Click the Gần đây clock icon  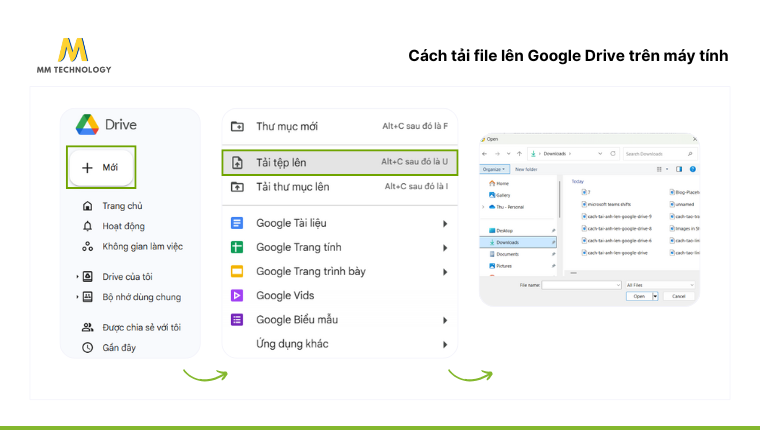coord(87,348)
